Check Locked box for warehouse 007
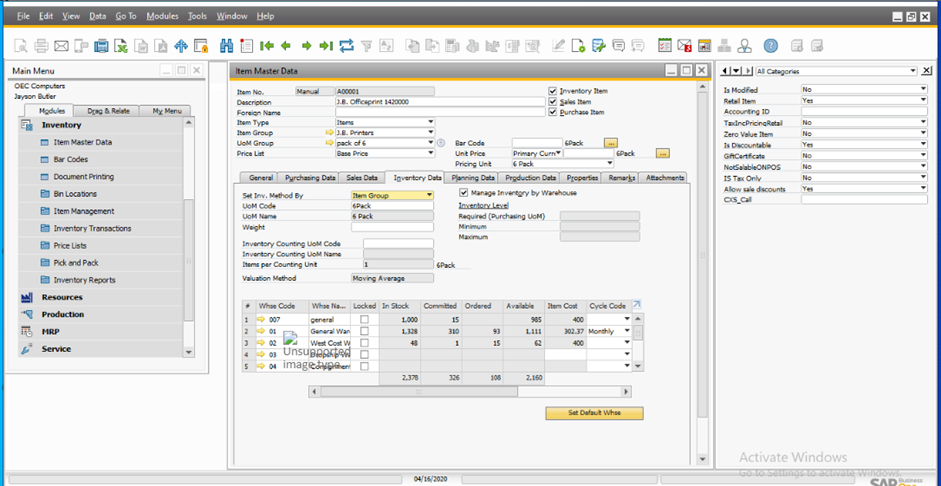This screenshot has width=941, height=486. point(364,320)
